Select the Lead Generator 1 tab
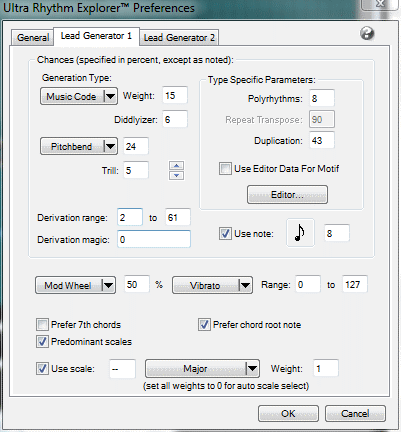The image size is (401, 432). [96, 36]
